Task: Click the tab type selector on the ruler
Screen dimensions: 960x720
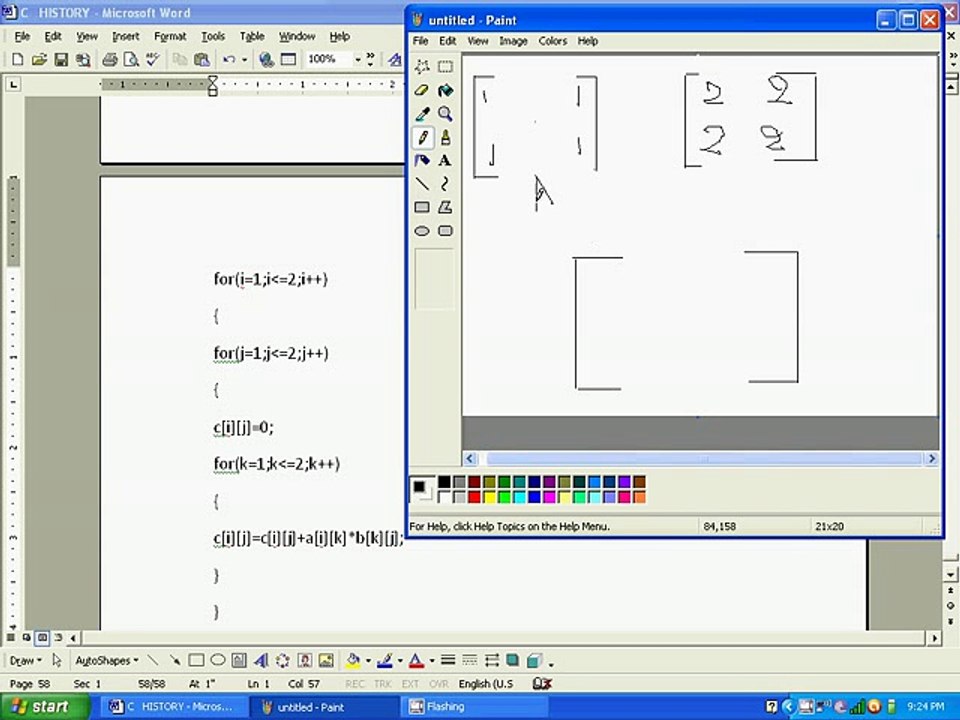Action: pyautogui.click(x=13, y=84)
